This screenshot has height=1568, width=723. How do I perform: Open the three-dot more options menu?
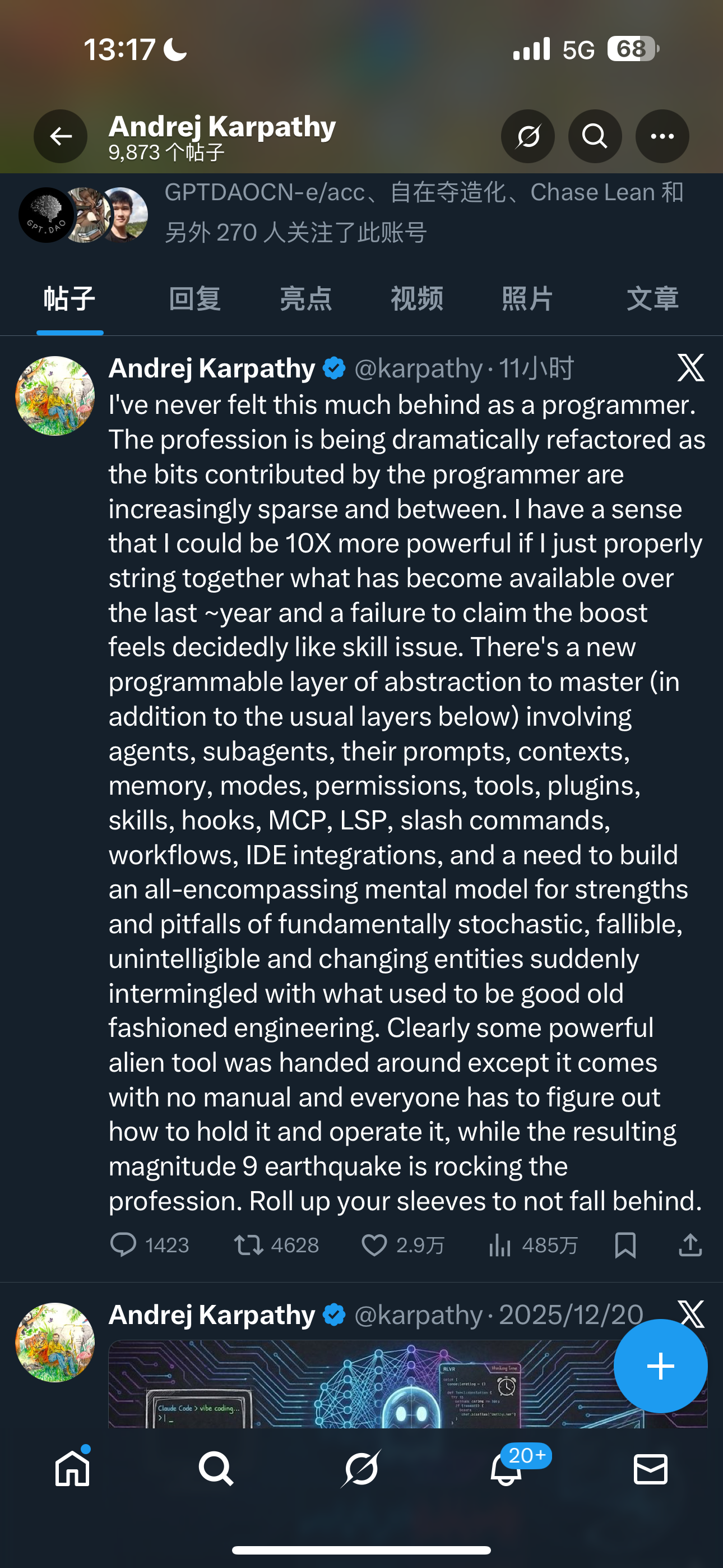pos(662,136)
